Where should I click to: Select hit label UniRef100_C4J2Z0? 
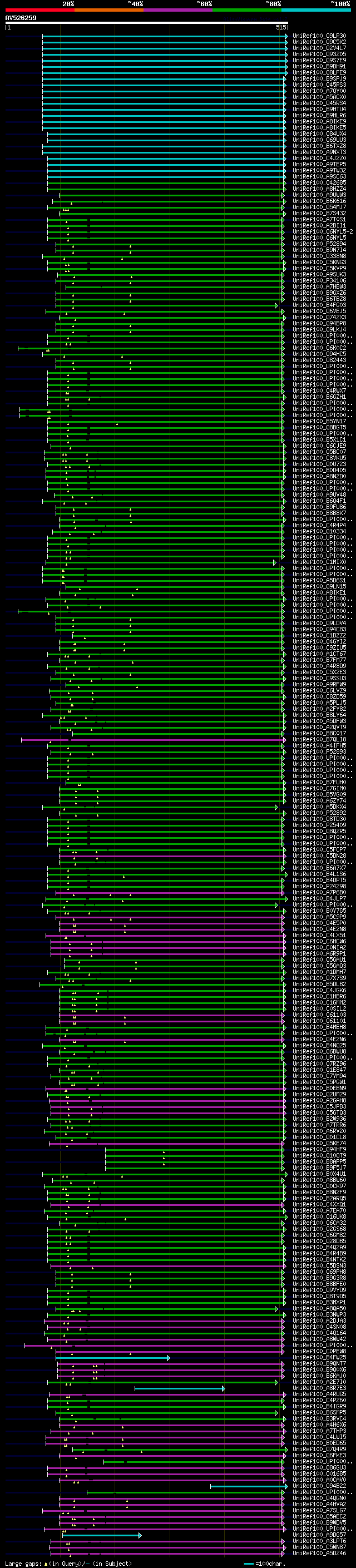pyautogui.click(x=319, y=159)
